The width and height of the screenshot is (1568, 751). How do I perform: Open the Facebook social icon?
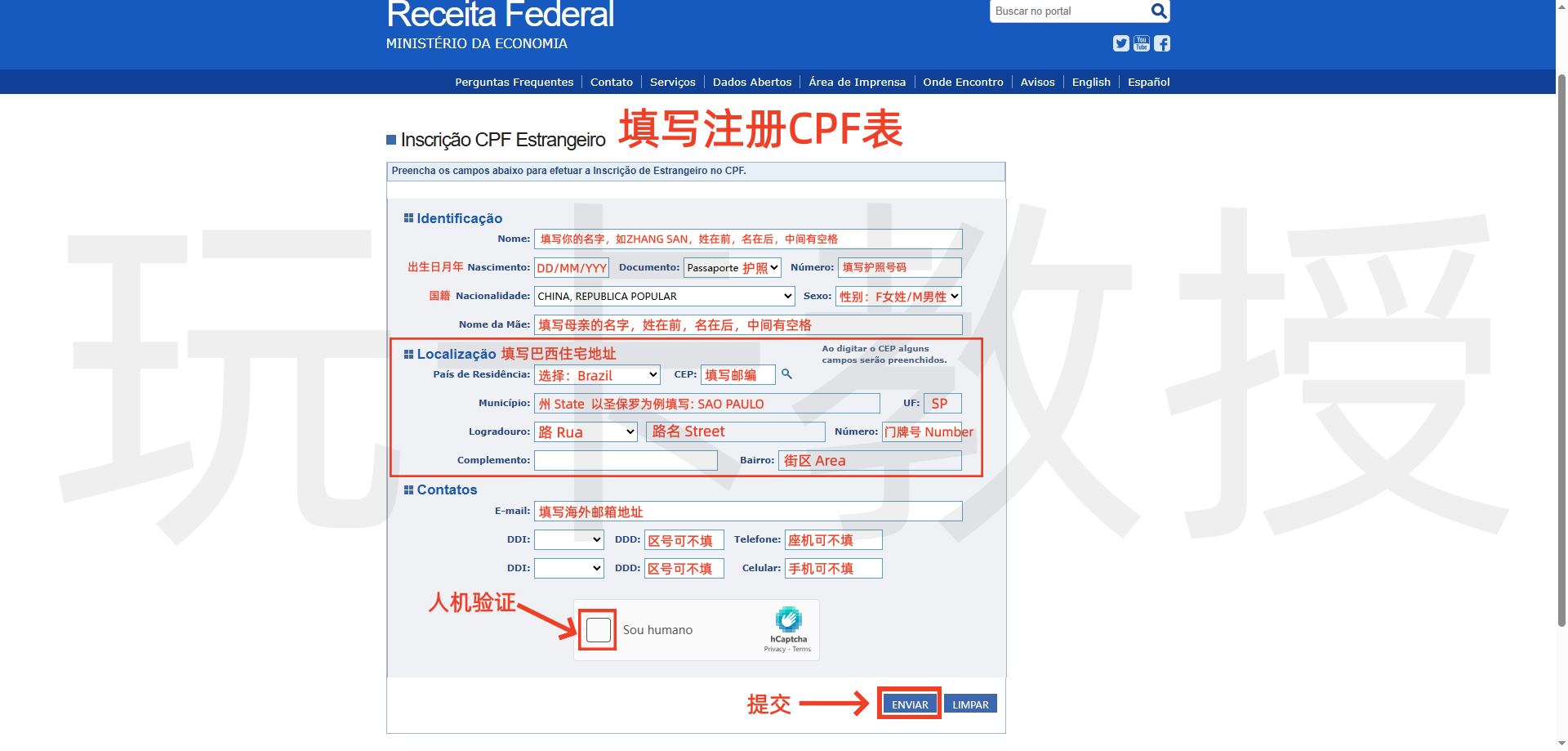[1161, 44]
